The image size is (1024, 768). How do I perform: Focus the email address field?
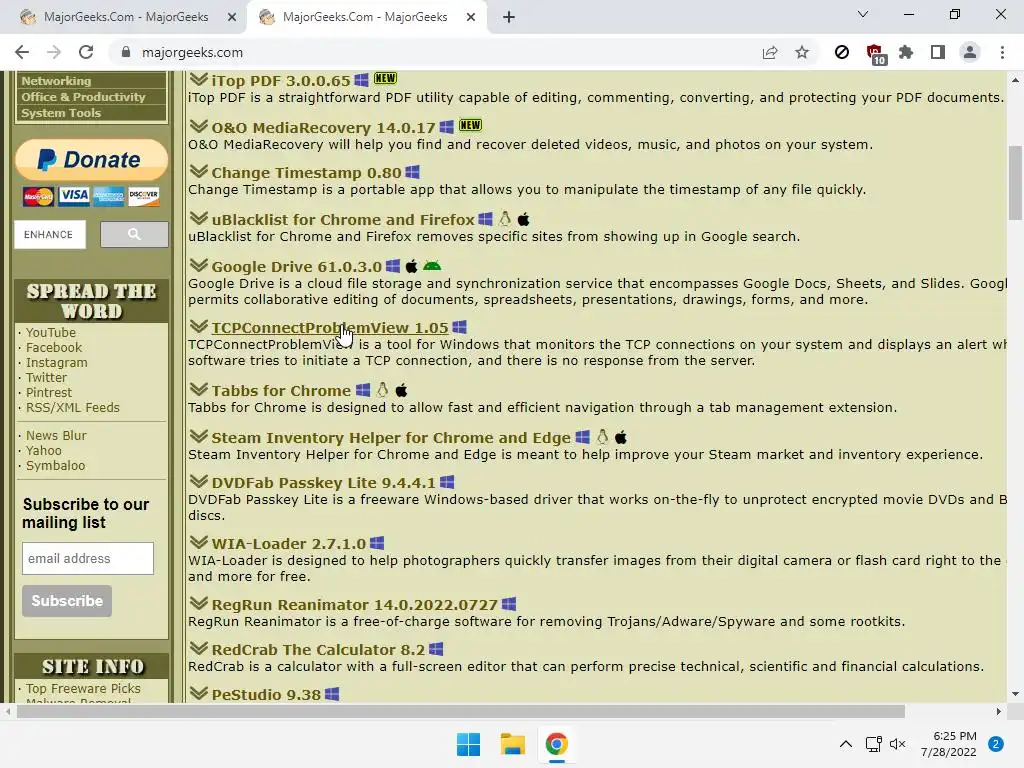tap(88, 558)
